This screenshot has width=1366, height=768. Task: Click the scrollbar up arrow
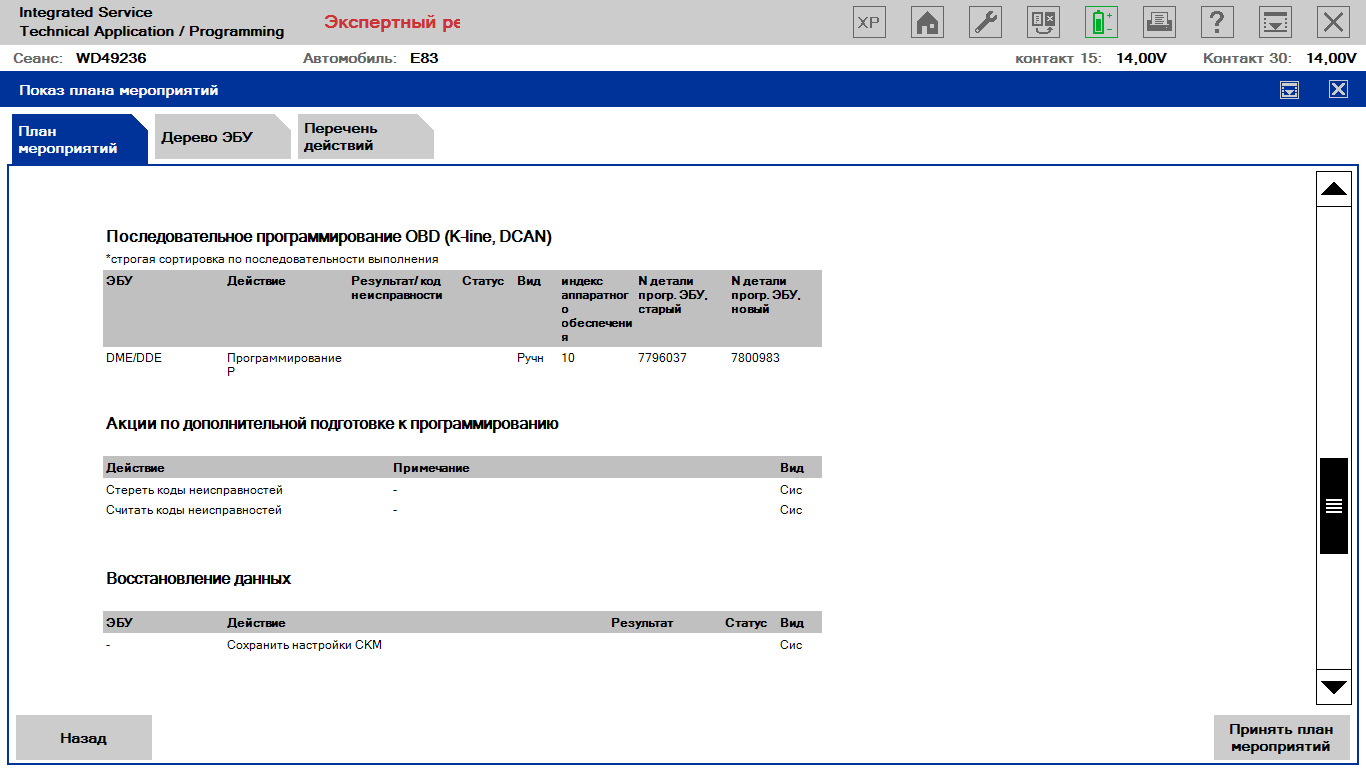[x=1334, y=188]
